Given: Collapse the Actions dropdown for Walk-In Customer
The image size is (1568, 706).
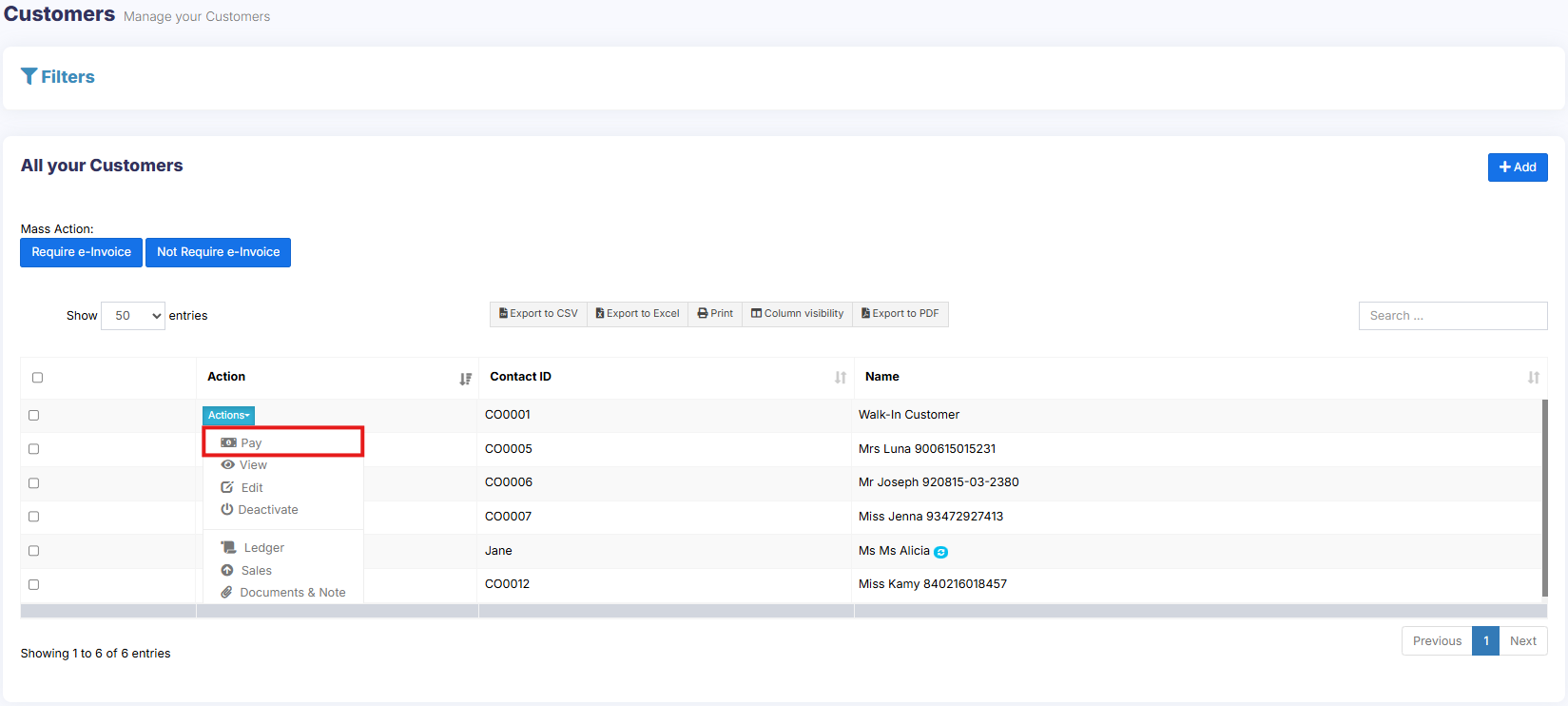Looking at the screenshot, I should tap(228, 416).
